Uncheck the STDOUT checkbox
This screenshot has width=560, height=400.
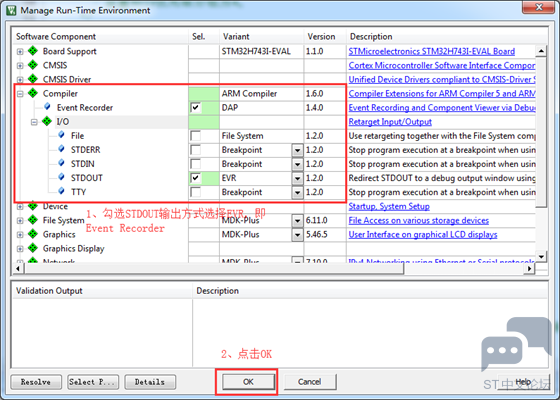[x=196, y=178]
